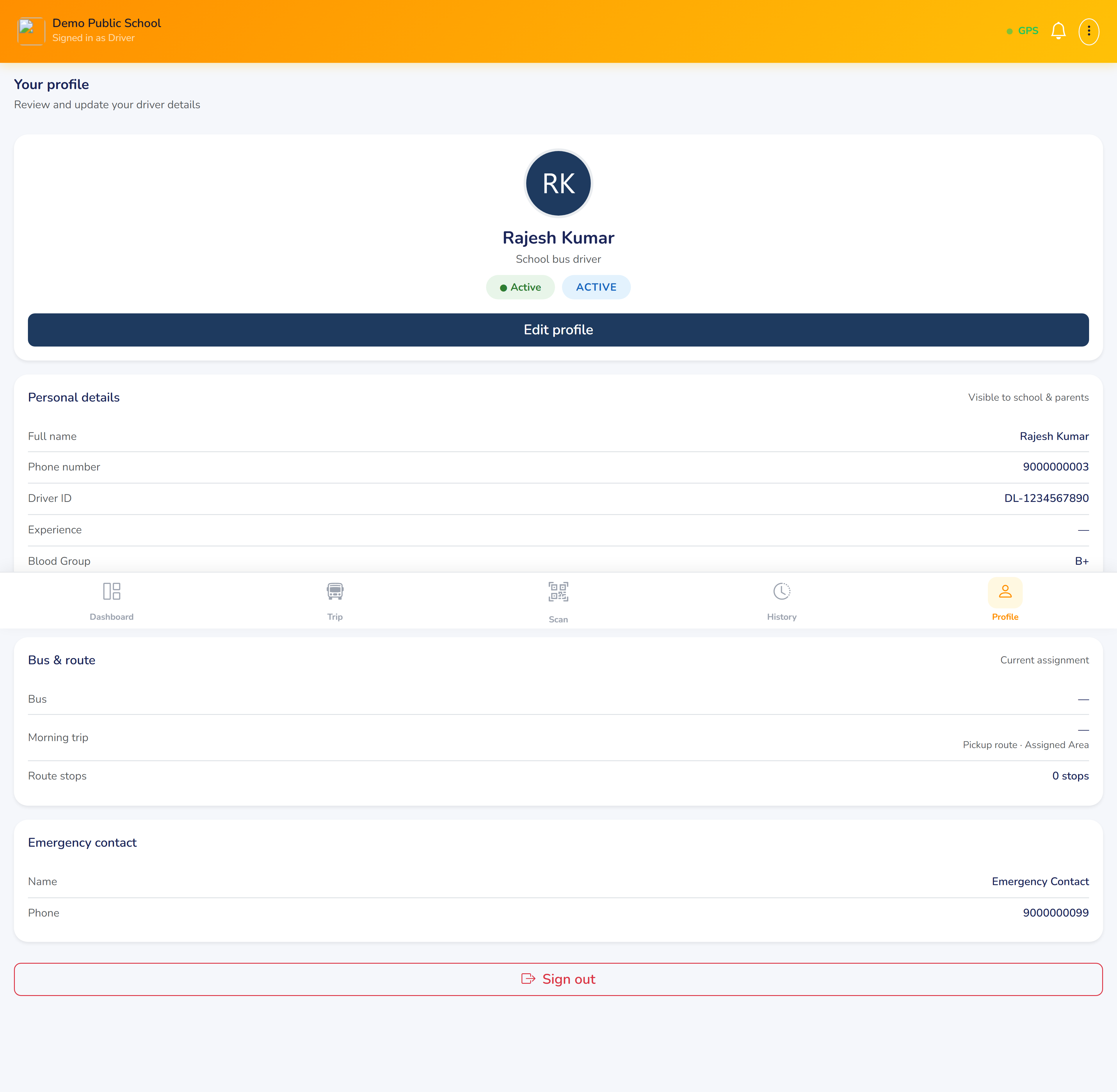This screenshot has height=1092, width=1117.
Task: Click the Trip bus icon
Action: point(335,591)
